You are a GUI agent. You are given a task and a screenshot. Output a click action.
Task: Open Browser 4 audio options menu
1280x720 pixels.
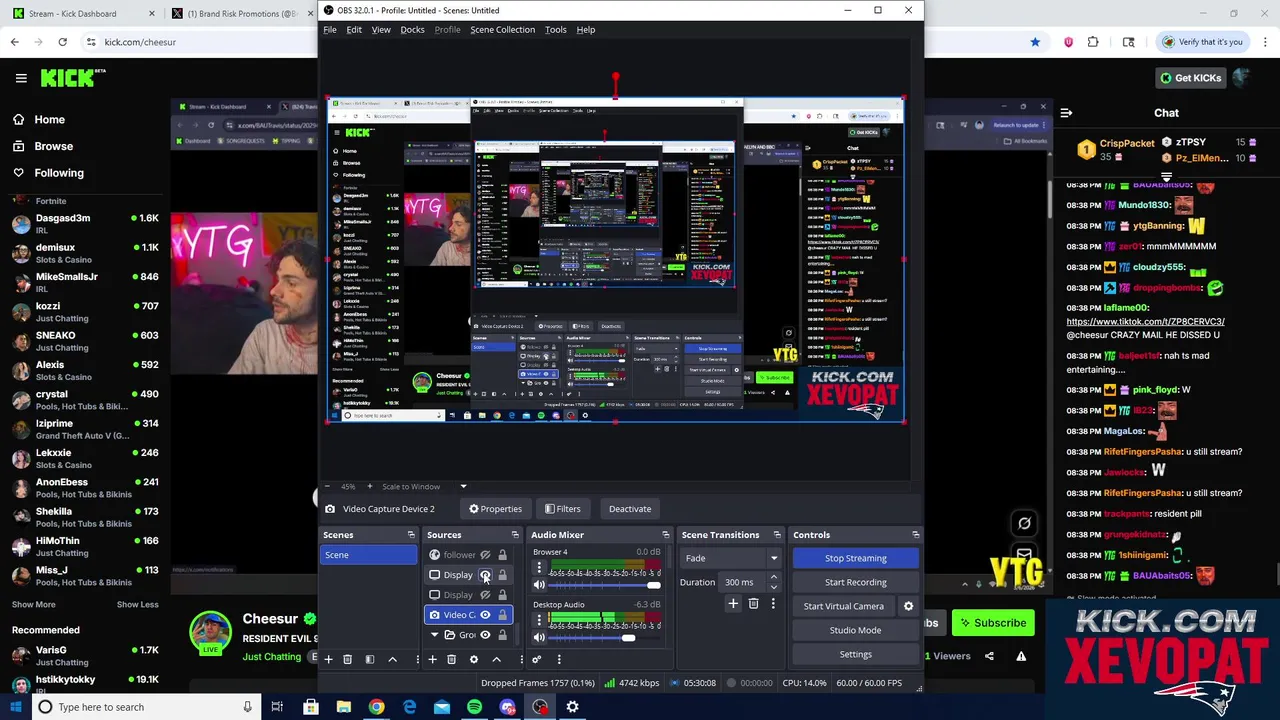539,567
